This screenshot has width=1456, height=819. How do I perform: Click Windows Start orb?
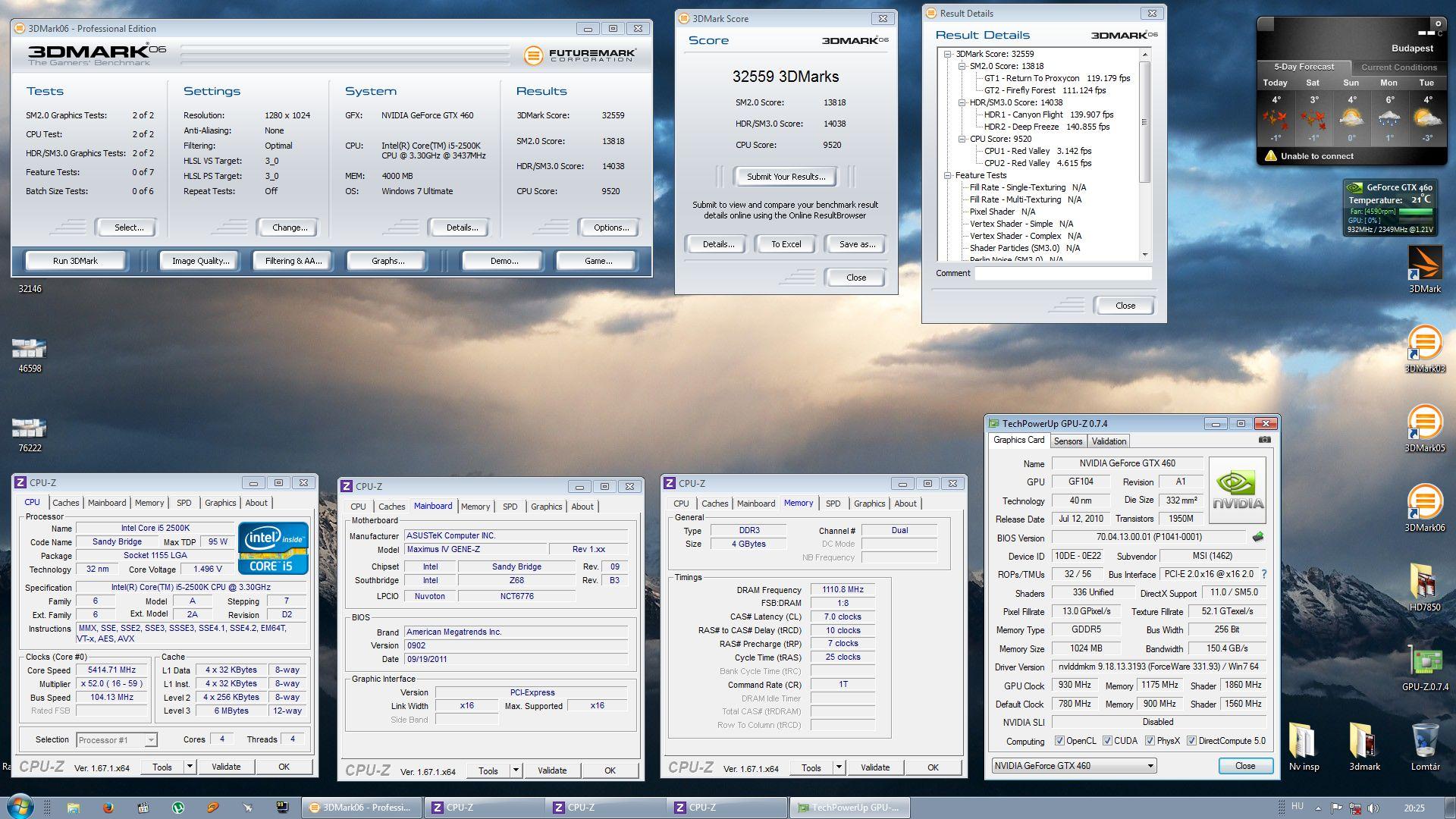point(20,807)
